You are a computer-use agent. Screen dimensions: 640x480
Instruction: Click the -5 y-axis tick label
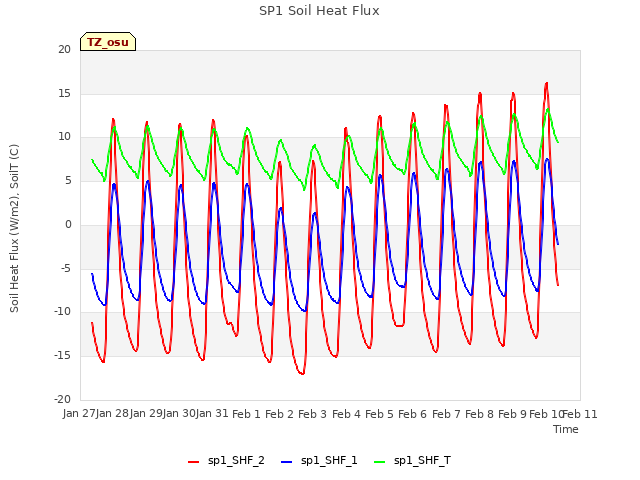(x=65, y=269)
